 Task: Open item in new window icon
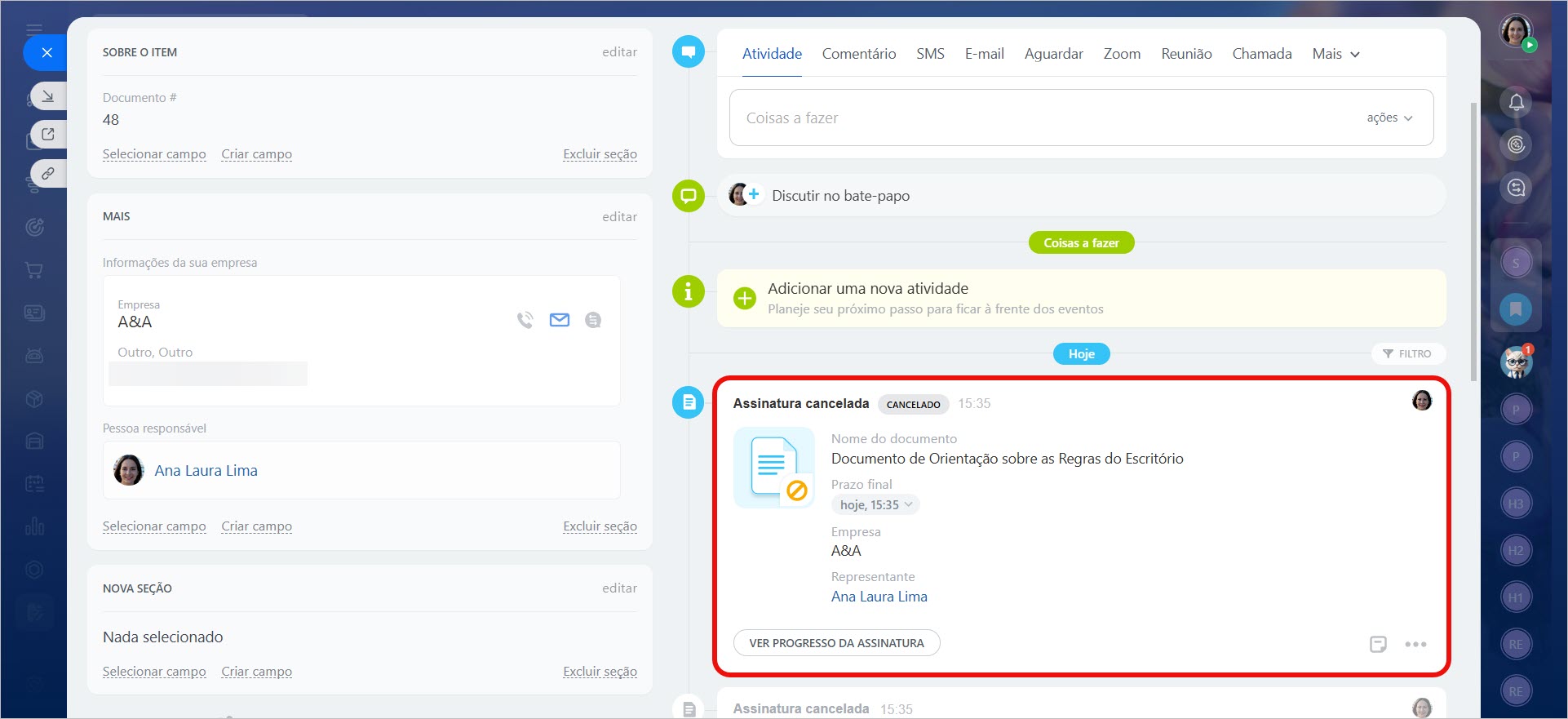(48, 134)
